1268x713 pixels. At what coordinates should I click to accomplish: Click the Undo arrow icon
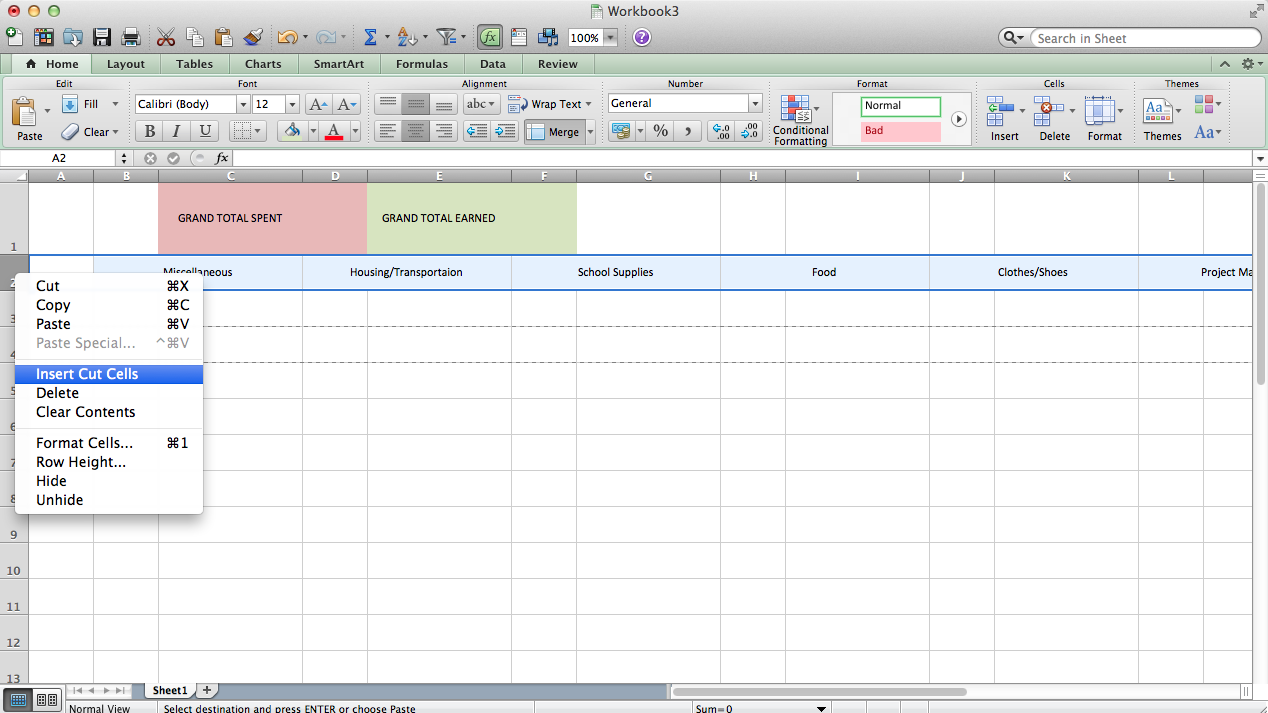(x=287, y=37)
